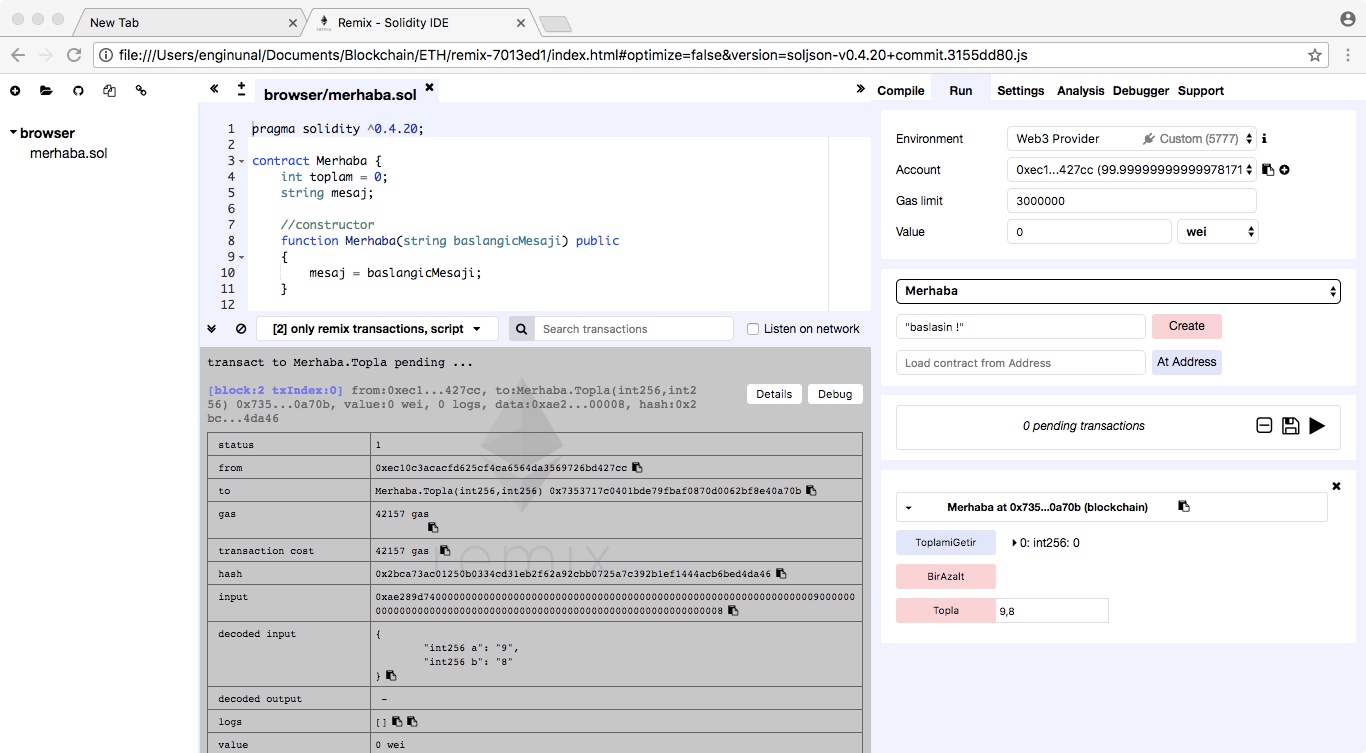Open the Merhaba contract selection dropdown
The width and height of the screenshot is (1366, 753).
tap(1118, 291)
